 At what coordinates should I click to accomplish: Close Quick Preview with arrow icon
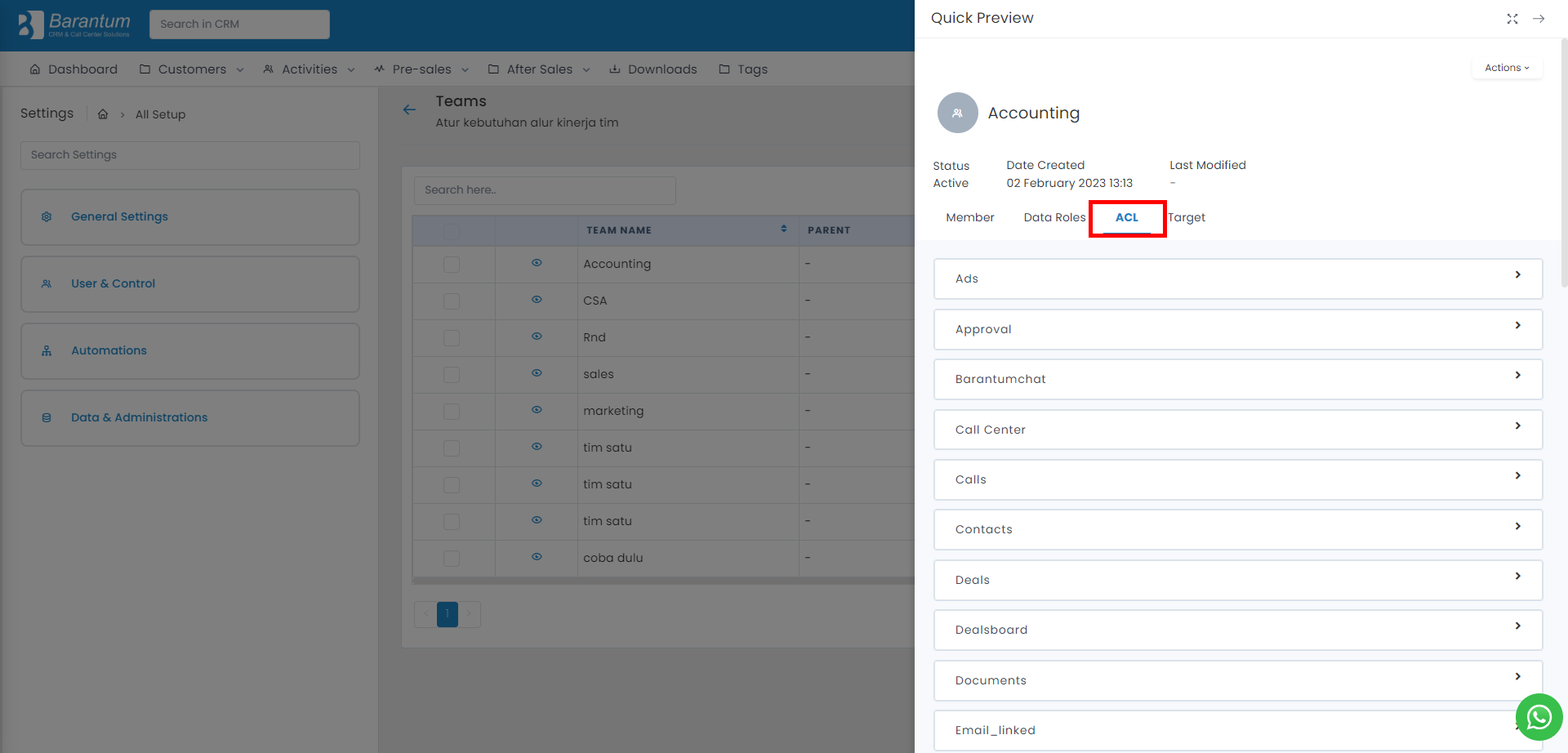(x=1539, y=19)
